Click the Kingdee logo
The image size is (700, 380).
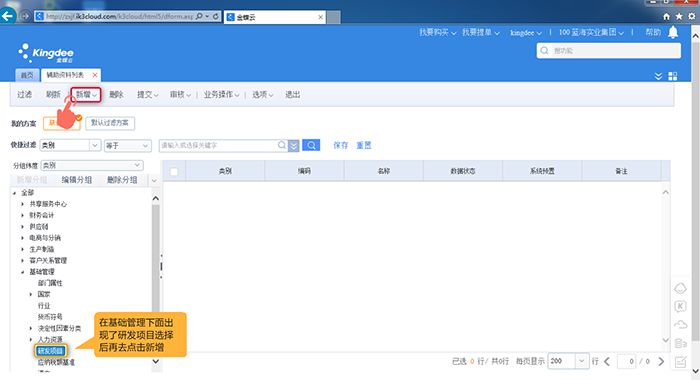(x=46, y=53)
